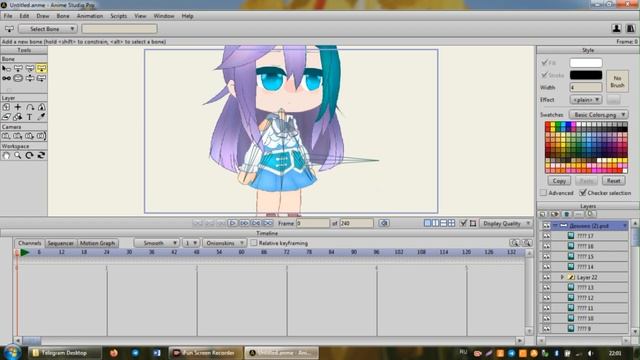Select the Reparent Bone tool

[6, 78]
